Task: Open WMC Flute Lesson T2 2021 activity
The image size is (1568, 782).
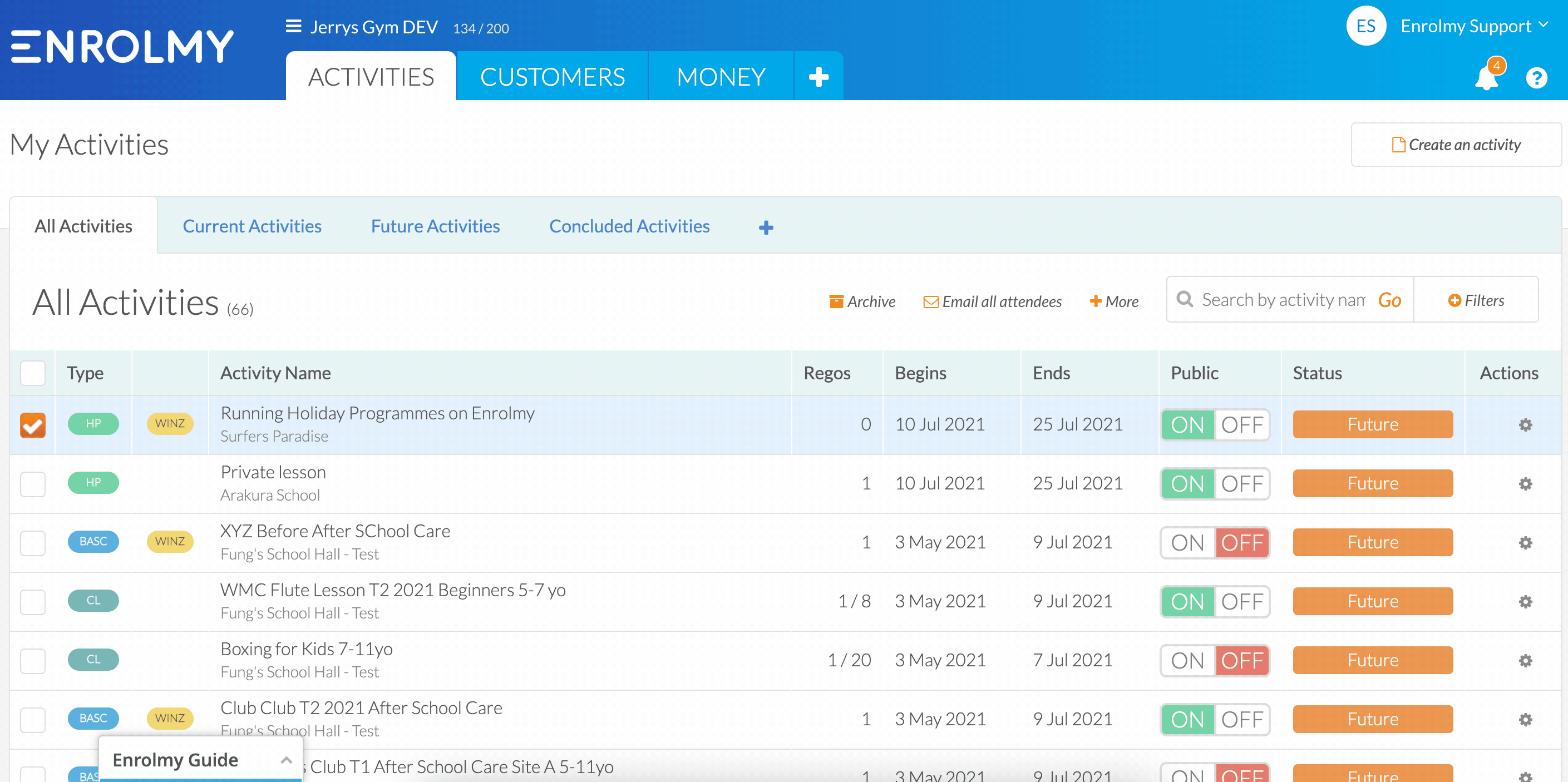Action: [393, 590]
